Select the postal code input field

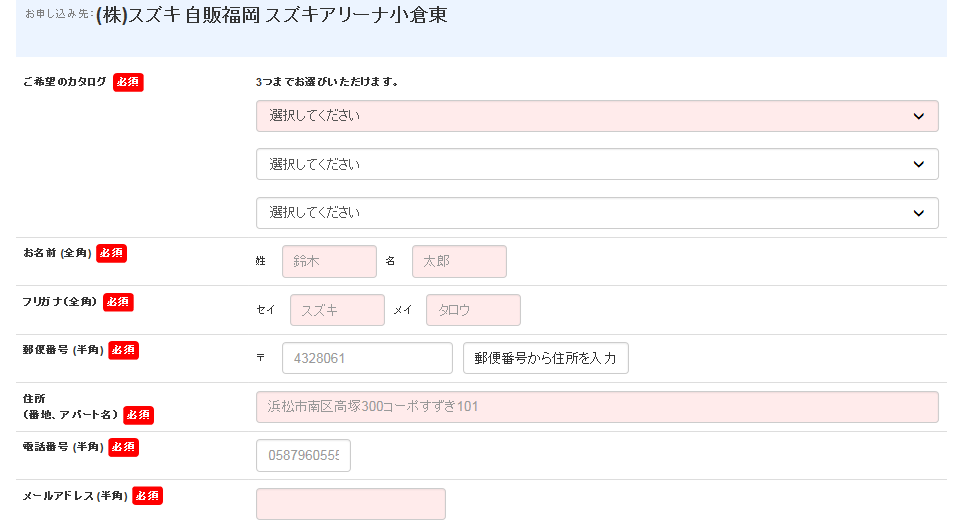(367, 358)
